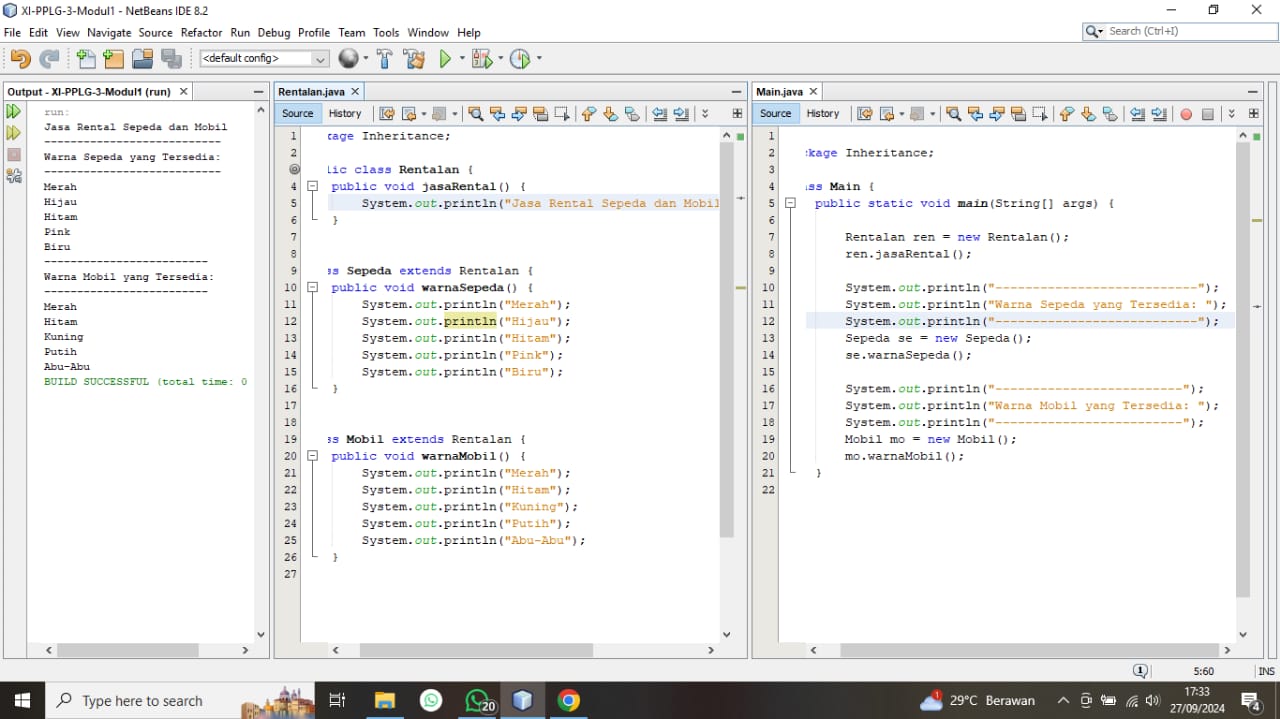Image resolution: width=1280 pixels, height=719 pixels.
Task: Click the New File icon
Action: point(86,59)
